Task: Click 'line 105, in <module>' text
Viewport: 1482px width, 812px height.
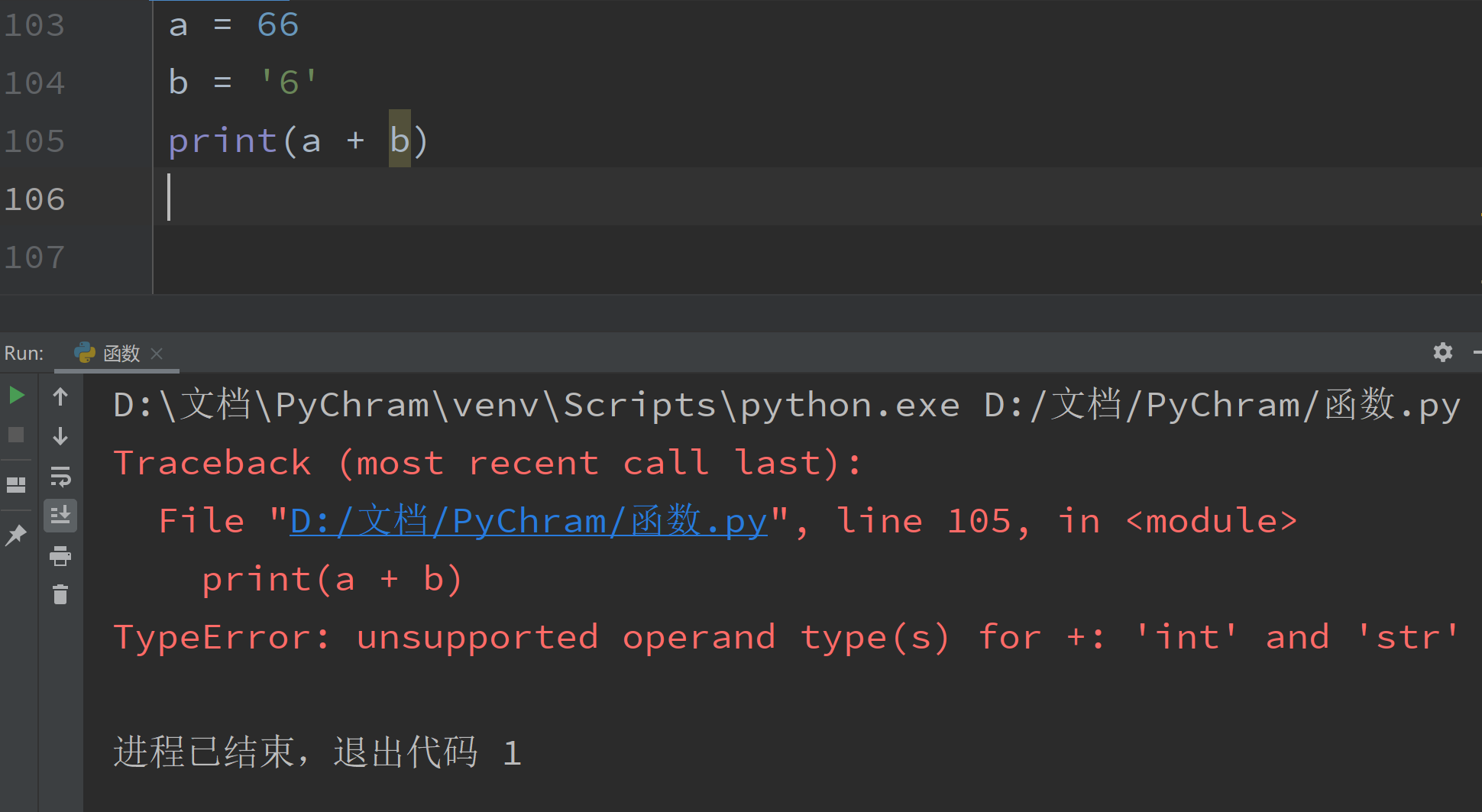Action: pyautogui.click(x=1067, y=521)
